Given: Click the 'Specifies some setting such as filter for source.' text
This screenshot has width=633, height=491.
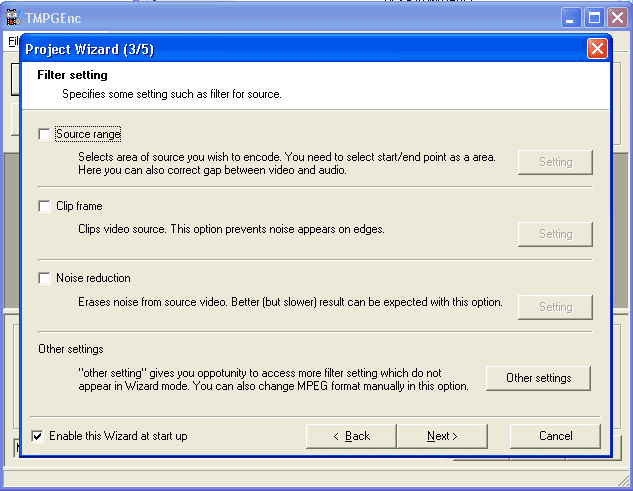Looking at the screenshot, I should pyautogui.click(x=172, y=94).
